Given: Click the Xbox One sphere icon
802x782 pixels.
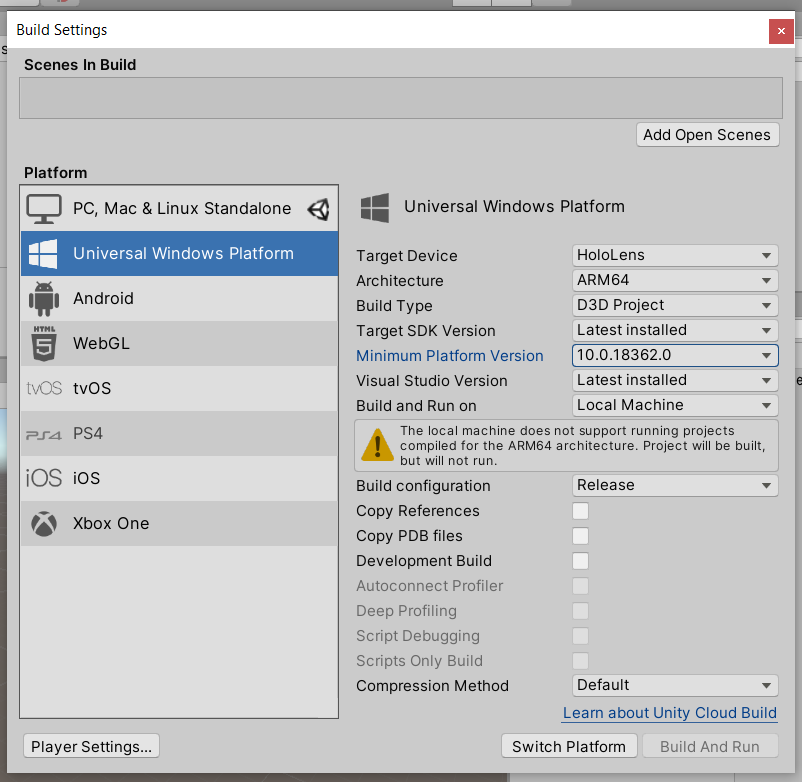Looking at the screenshot, I should [44, 524].
